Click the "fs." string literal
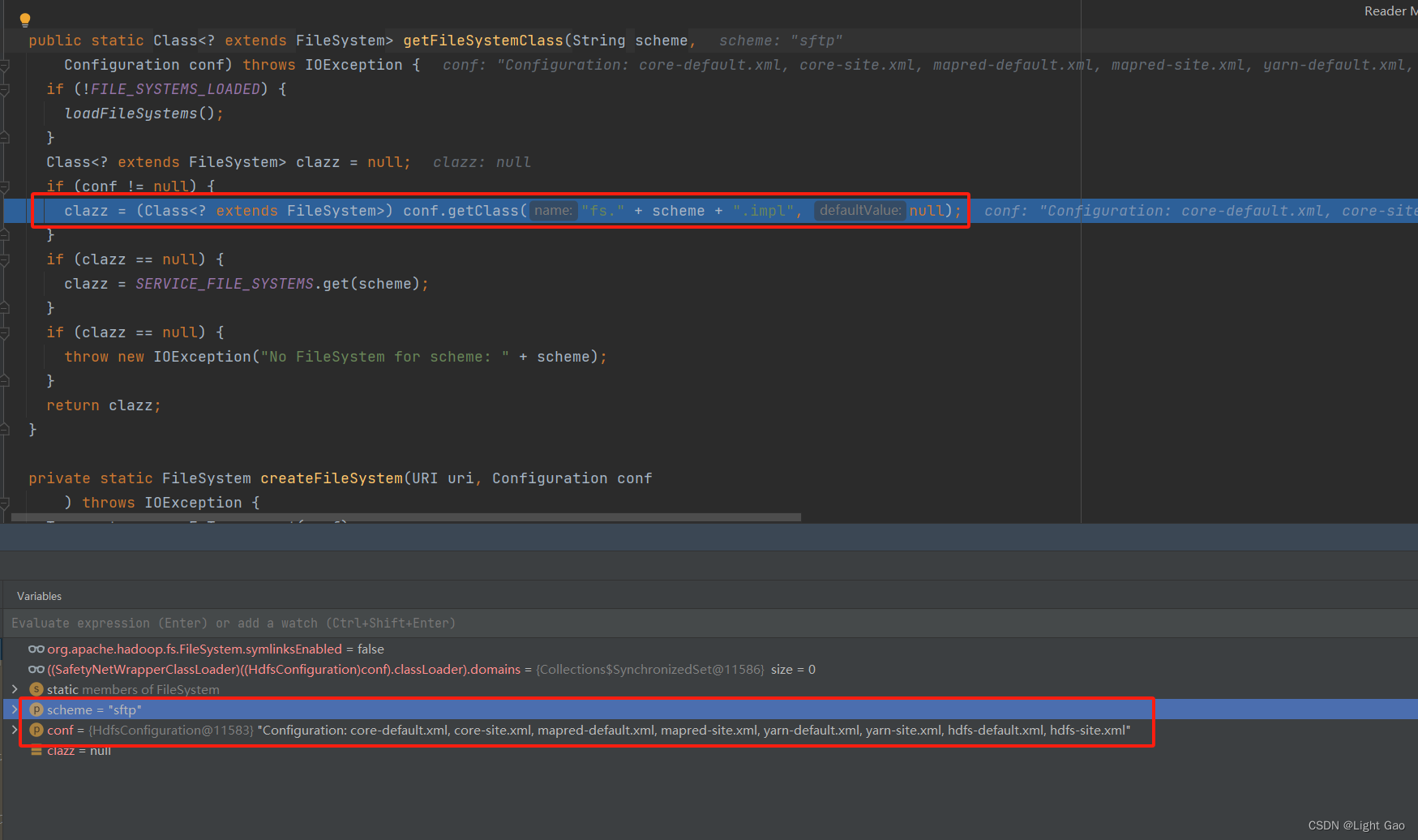Viewport: 1418px width, 840px height. pos(602,211)
